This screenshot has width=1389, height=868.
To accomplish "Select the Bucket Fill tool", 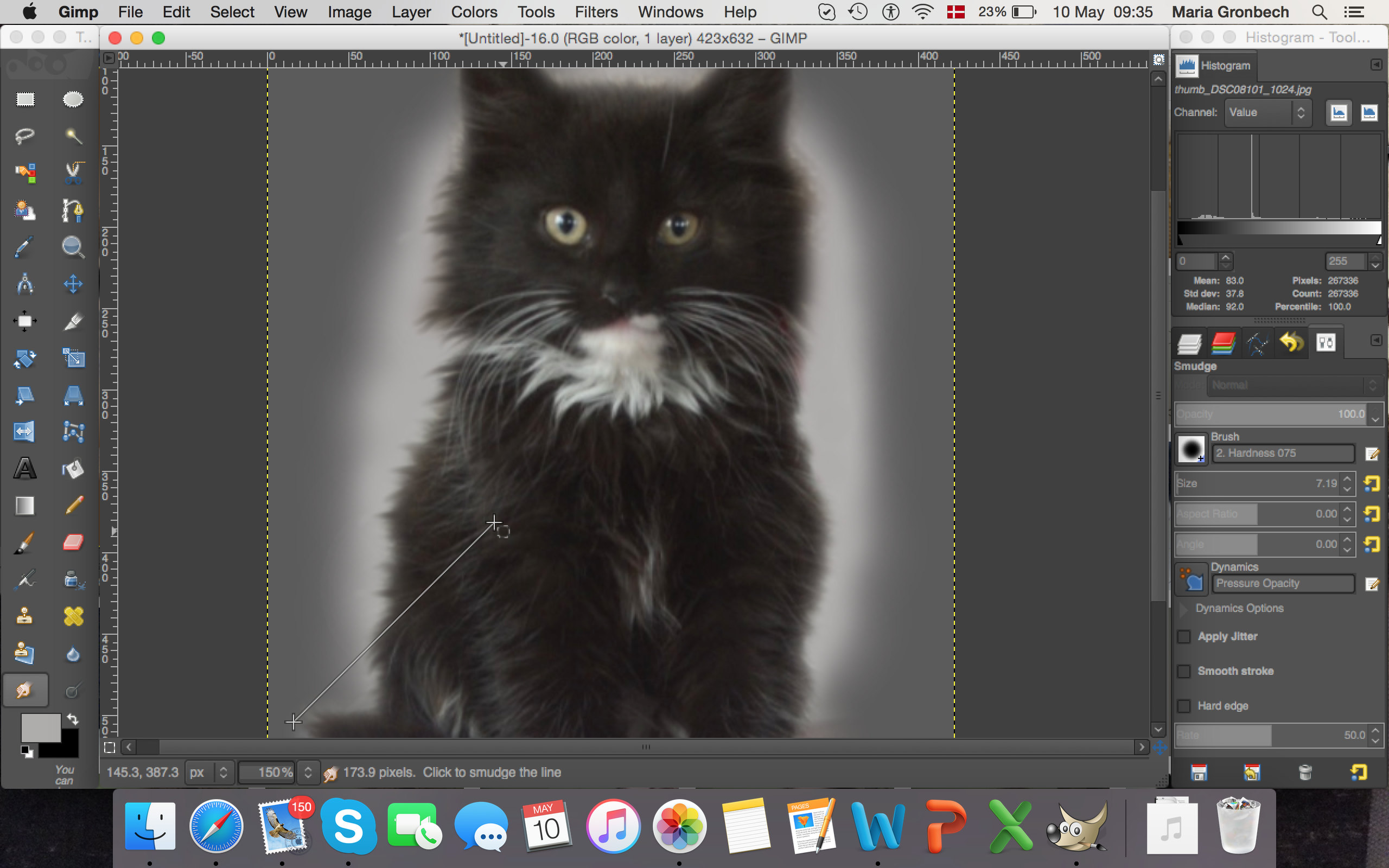I will [73, 469].
